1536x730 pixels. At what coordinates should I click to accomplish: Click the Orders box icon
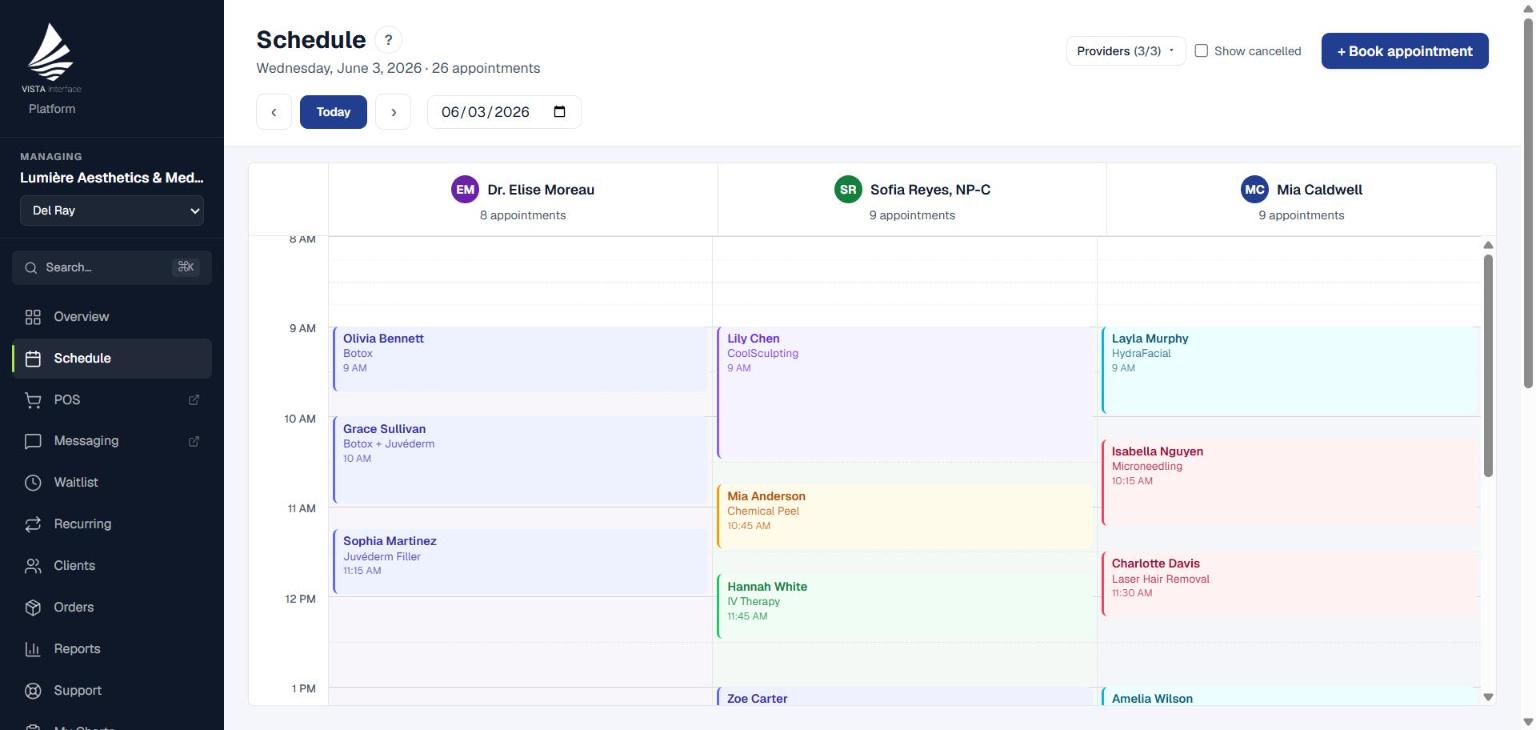coord(33,607)
